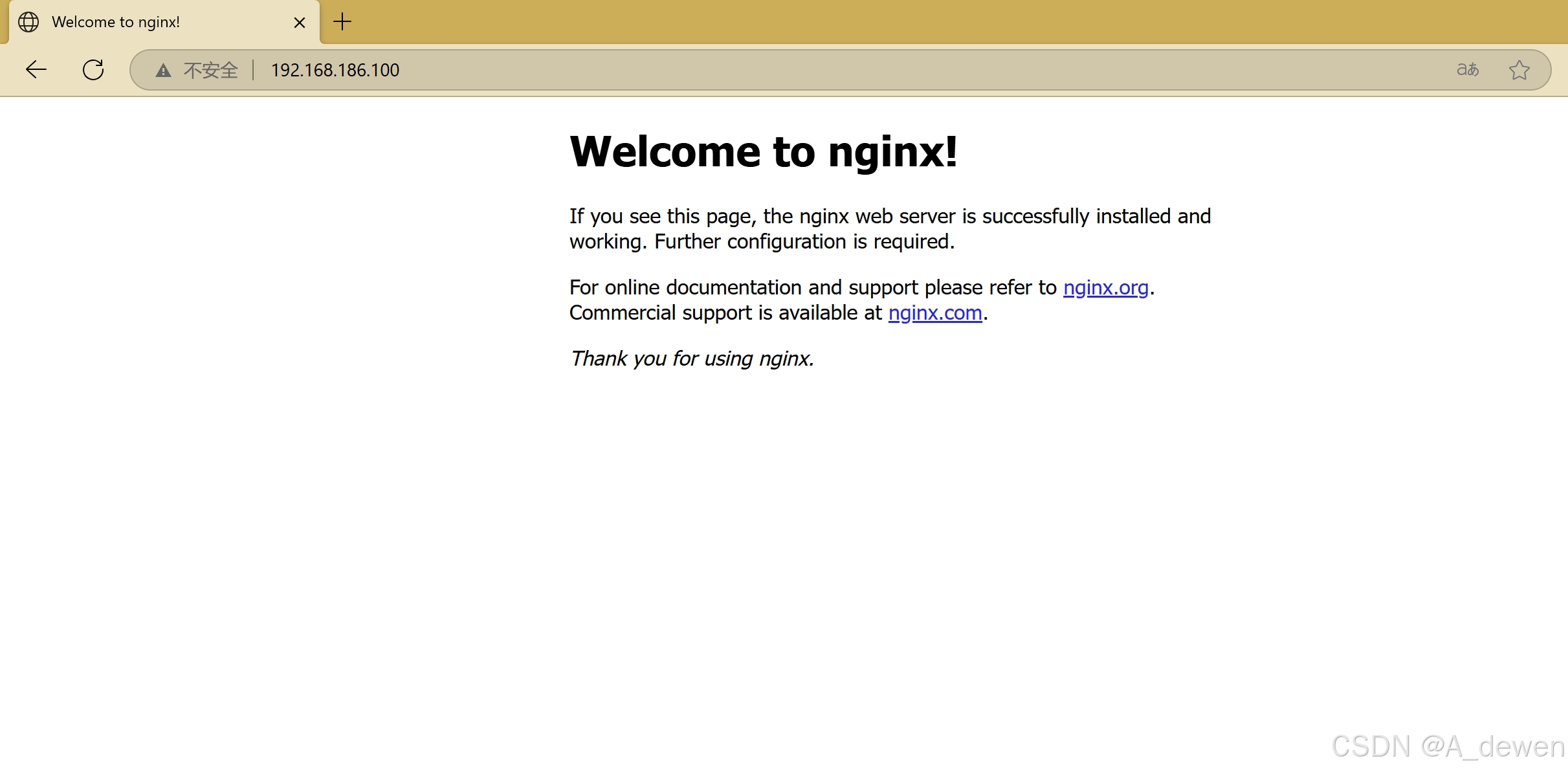Click 'Thank you for using nginx.' text

point(691,358)
